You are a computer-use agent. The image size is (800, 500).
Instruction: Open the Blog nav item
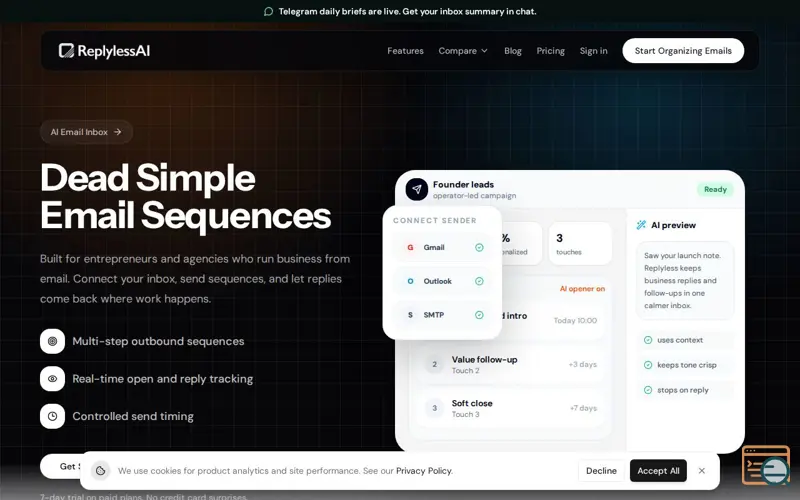(x=513, y=51)
